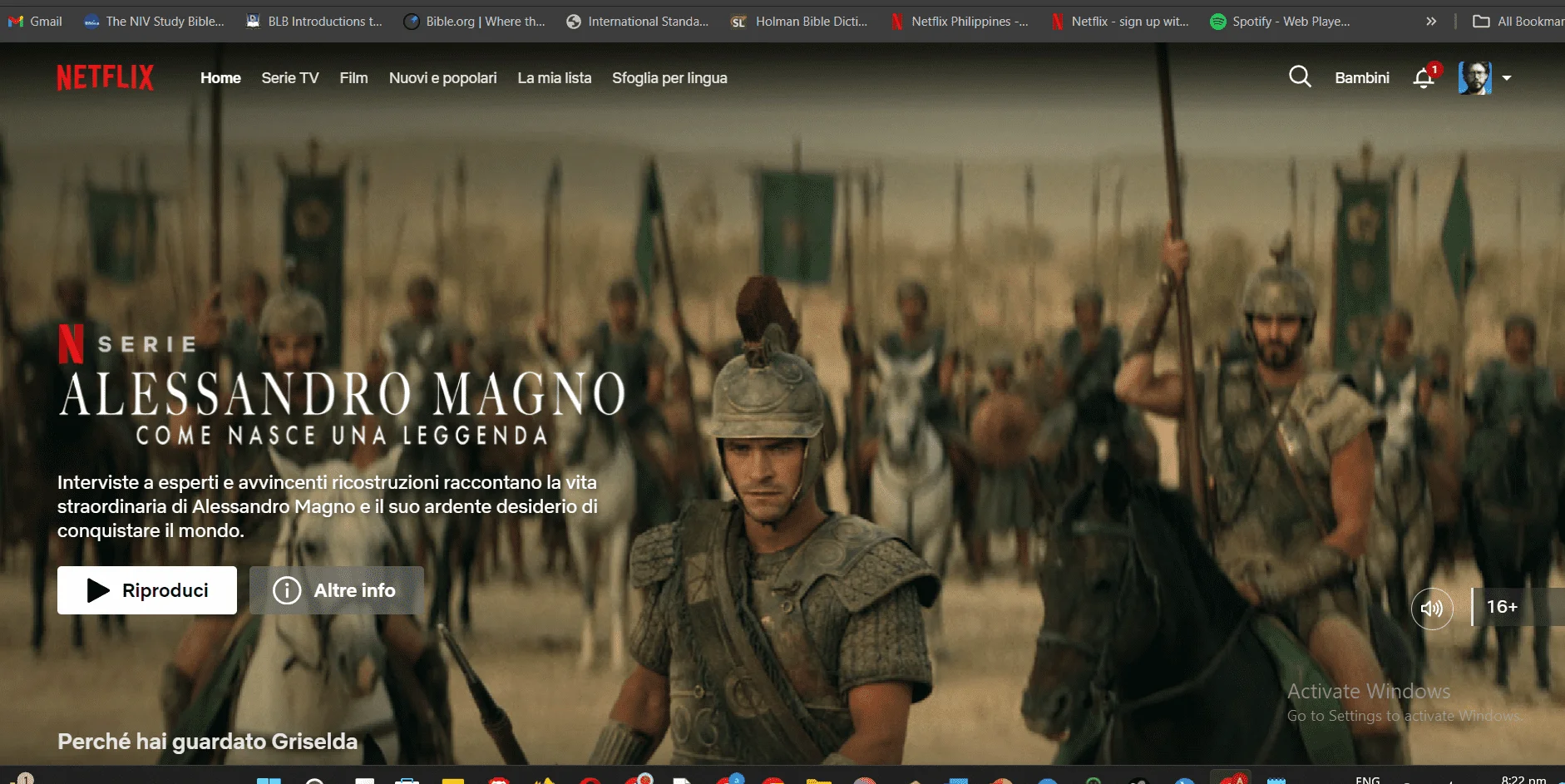Click the ENG language indicator in the taskbar
Viewport: 1565px width, 784px height.
tap(1368, 779)
